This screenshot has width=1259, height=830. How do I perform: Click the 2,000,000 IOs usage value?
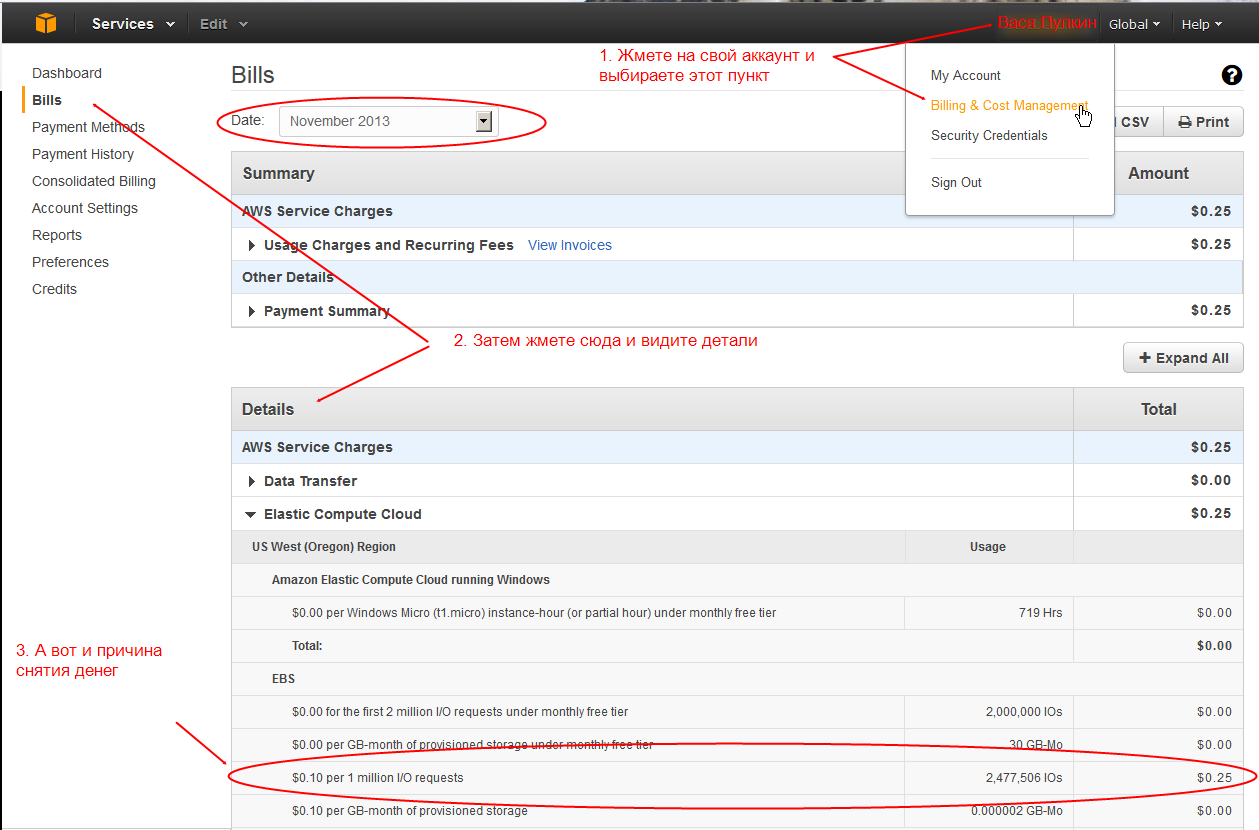point(1024,712)
